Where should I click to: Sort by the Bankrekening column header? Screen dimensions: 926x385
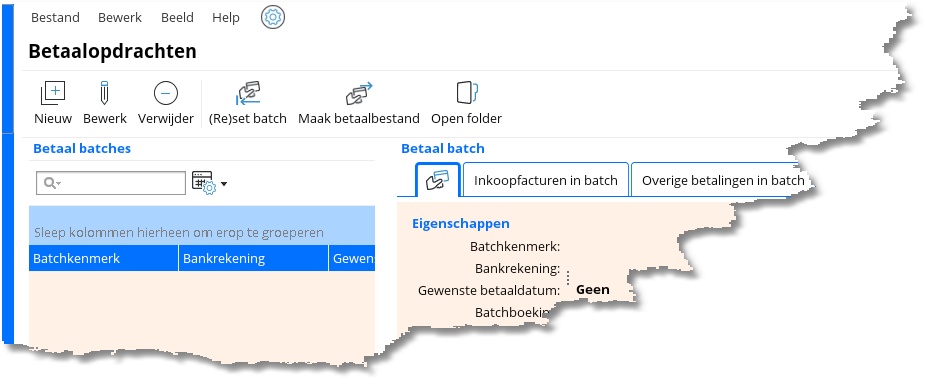(x=253, y=258)
